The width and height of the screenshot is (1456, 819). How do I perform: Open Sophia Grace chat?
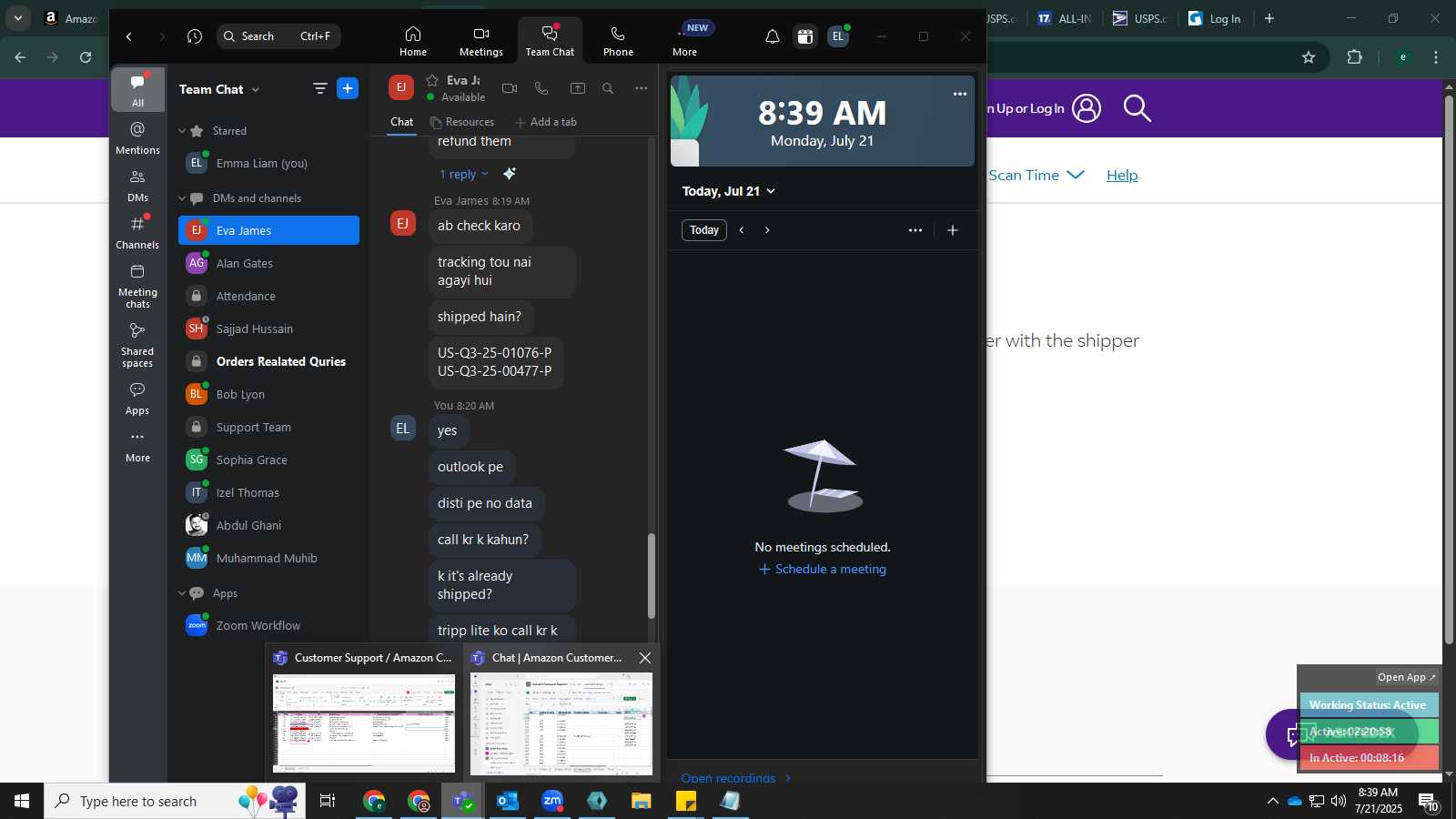tap(268, 460)
